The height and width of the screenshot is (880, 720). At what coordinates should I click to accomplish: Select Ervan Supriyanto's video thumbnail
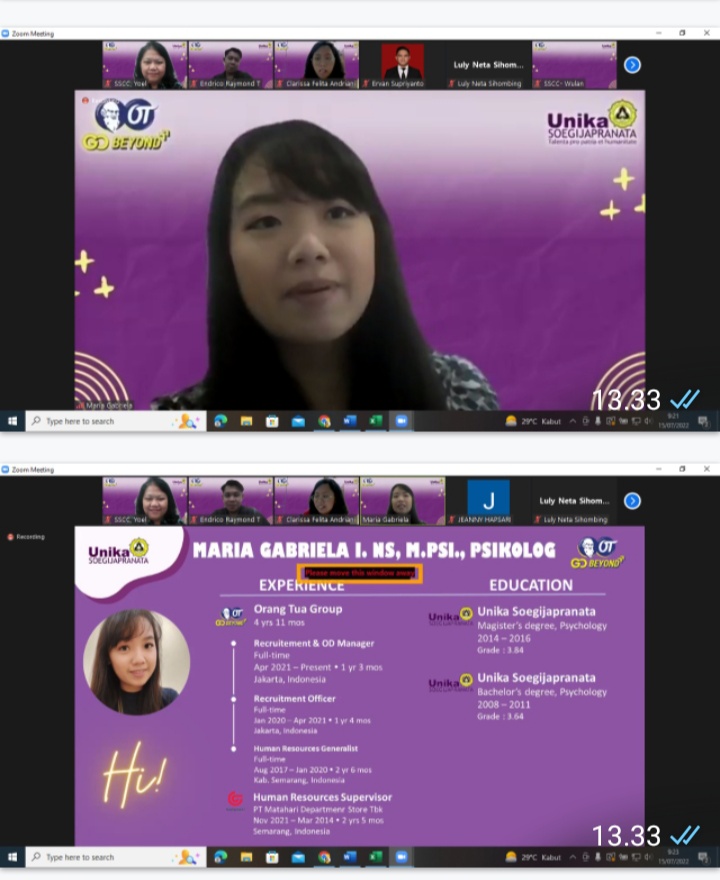(403, 65)
